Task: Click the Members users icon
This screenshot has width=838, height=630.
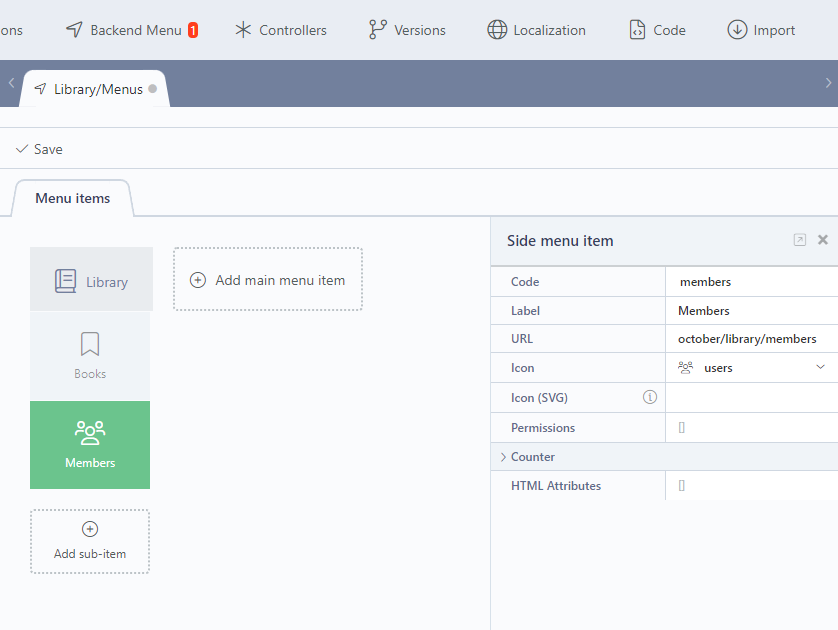Action: (x=90, y=433)
